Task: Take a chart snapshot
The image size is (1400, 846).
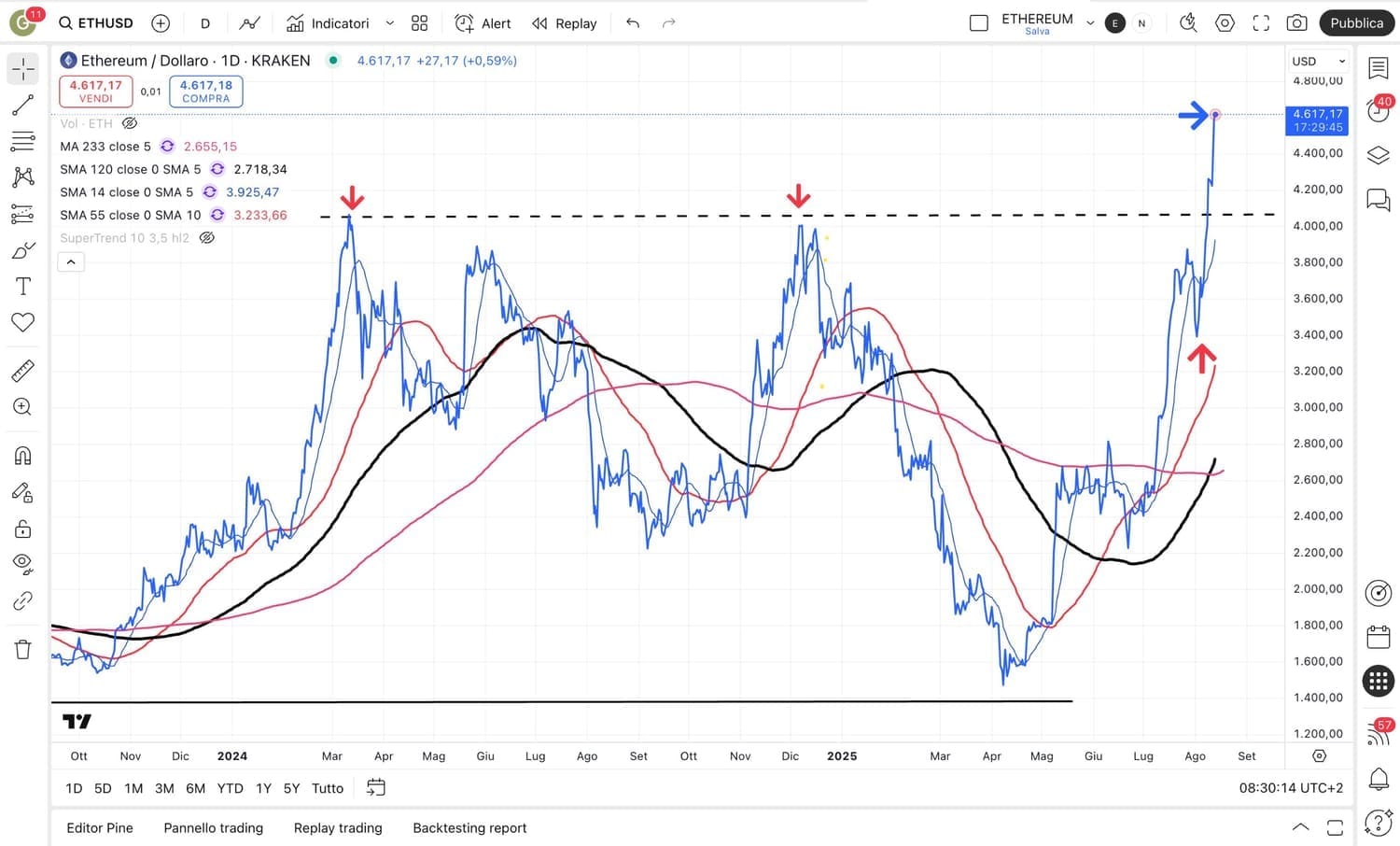Action: click(1296, 23)
